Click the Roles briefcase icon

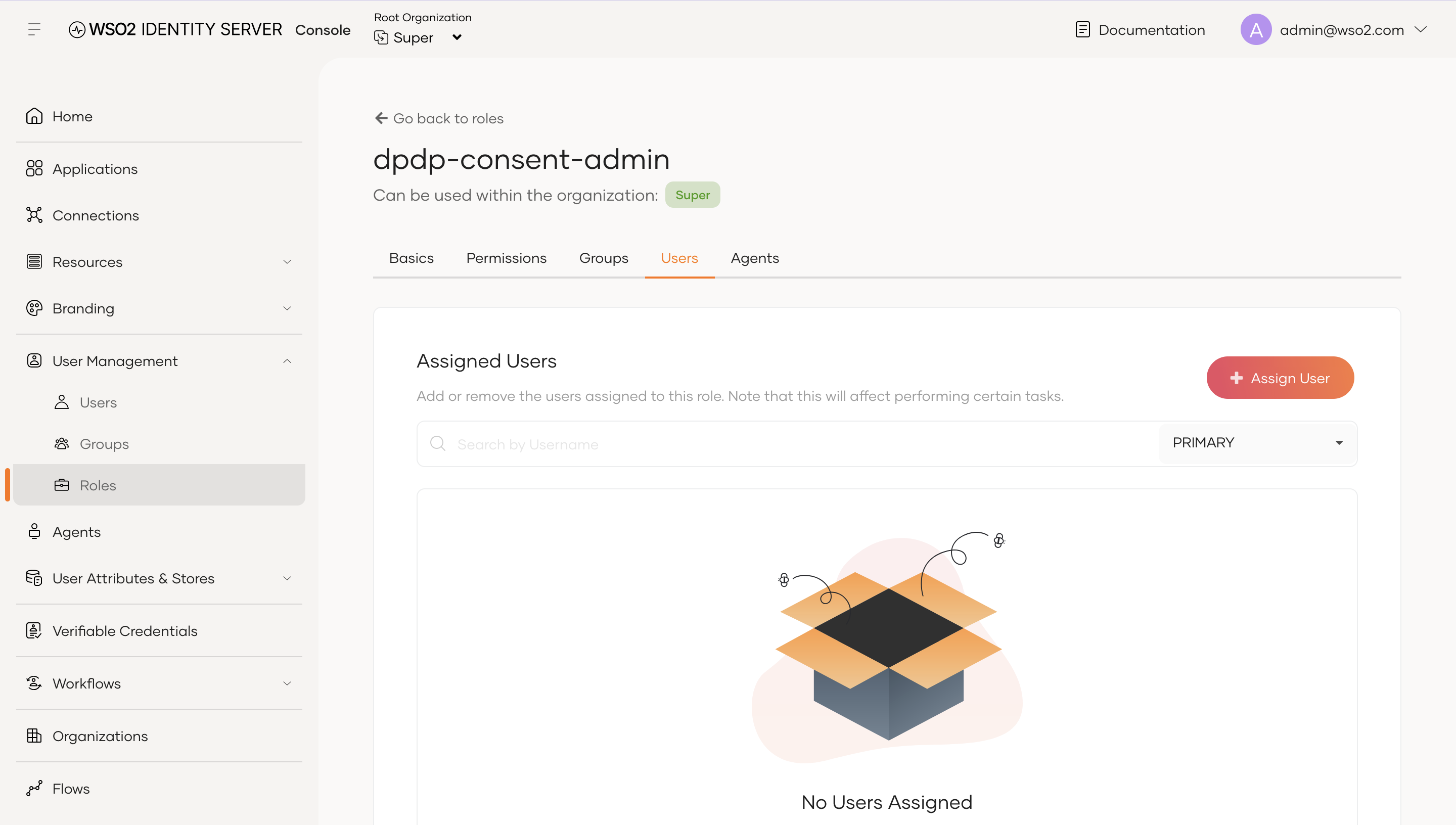tap(61, 485)
